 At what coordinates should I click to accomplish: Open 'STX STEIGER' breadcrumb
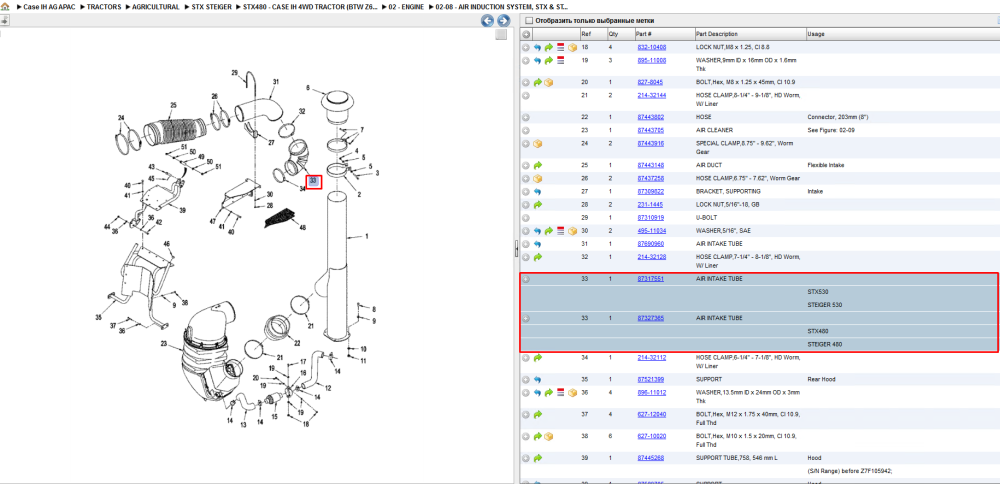pos(212,7)
